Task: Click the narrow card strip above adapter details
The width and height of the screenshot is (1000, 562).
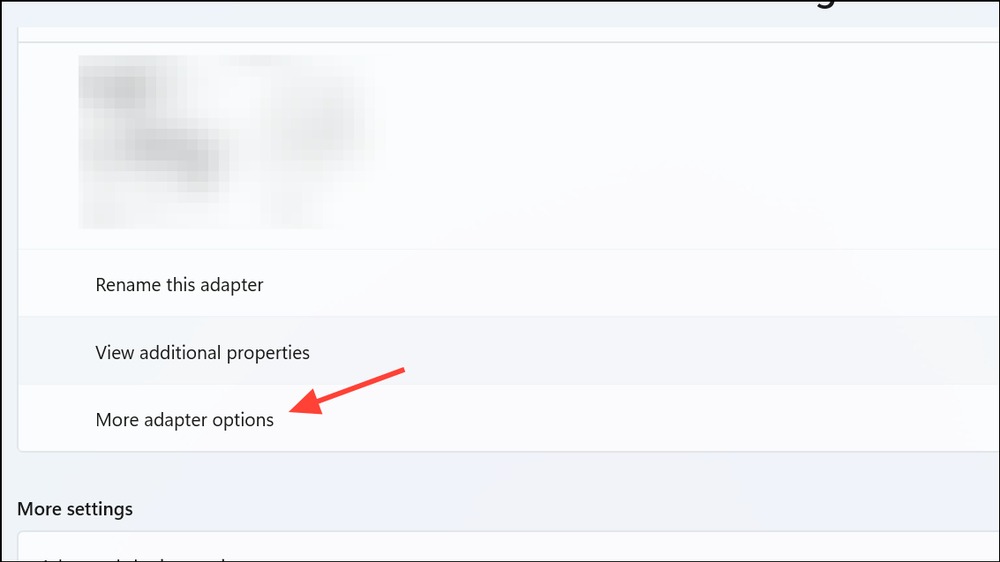Action: point(508,34)
